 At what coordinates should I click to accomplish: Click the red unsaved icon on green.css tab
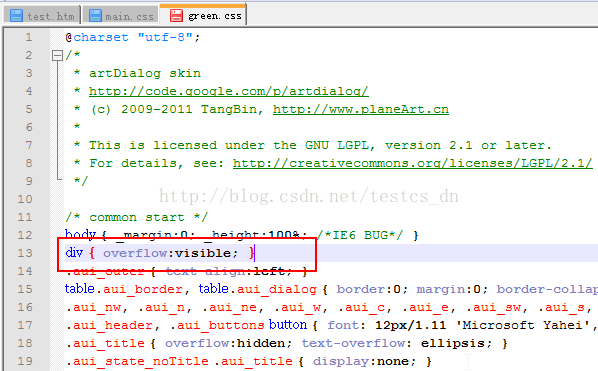pyautogui.click(x=176, y=15)
